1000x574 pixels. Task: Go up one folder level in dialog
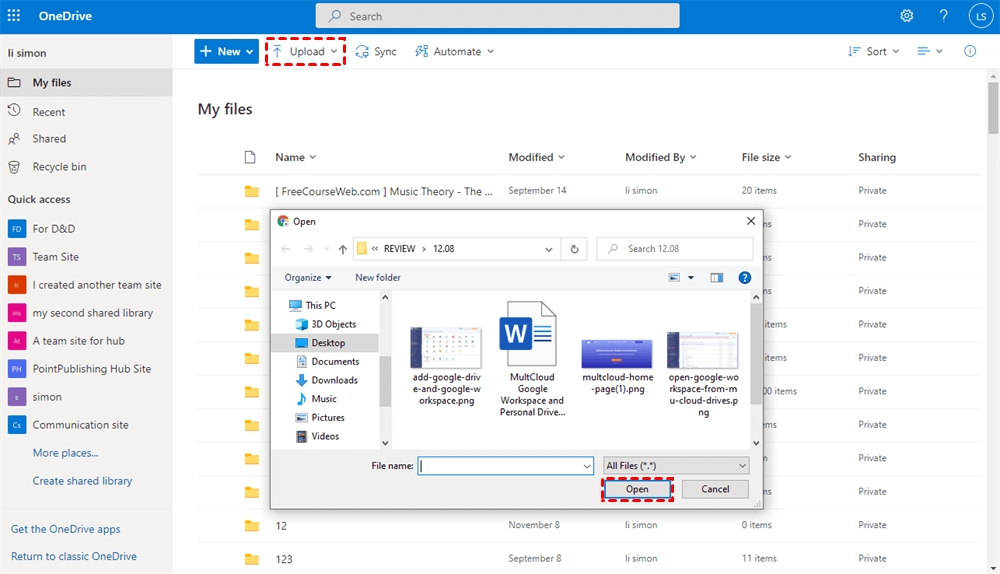pyautogui.click(x=343, y=249)
